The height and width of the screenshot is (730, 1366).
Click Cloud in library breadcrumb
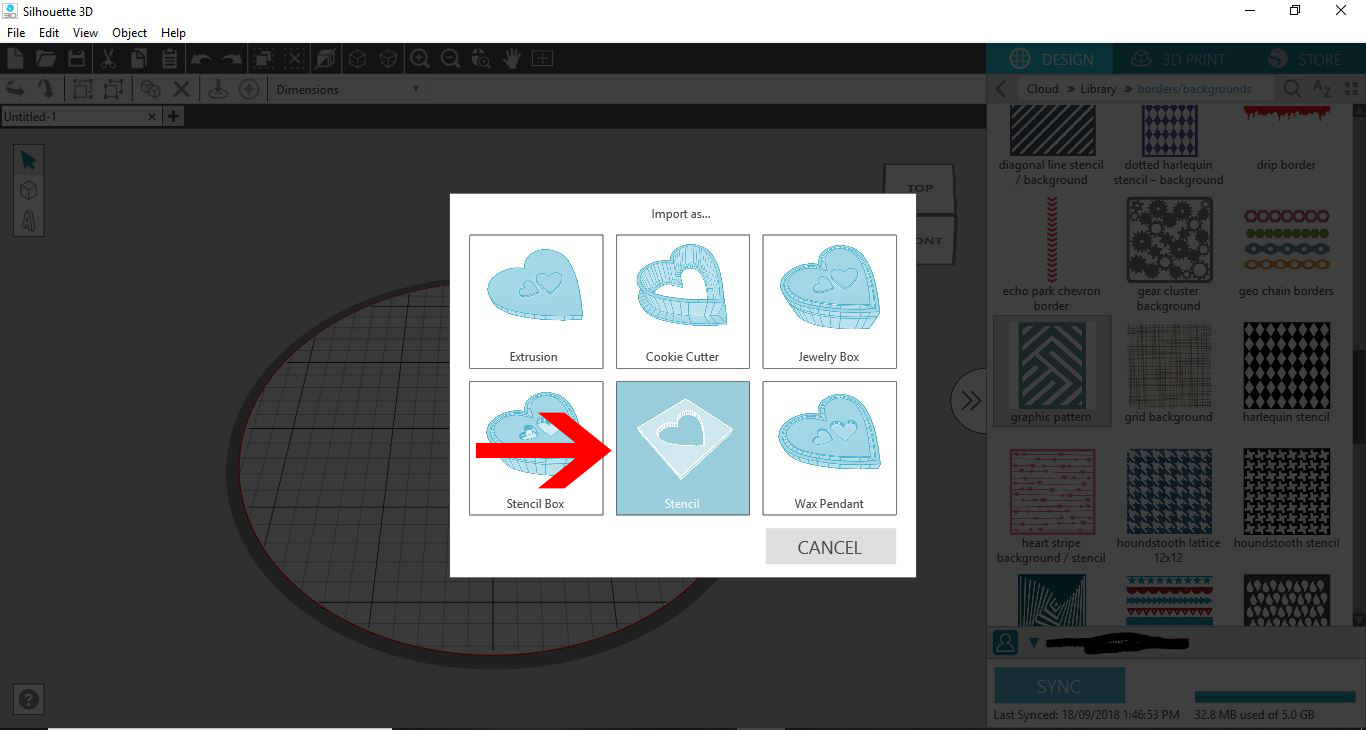tap(1042, 89)
